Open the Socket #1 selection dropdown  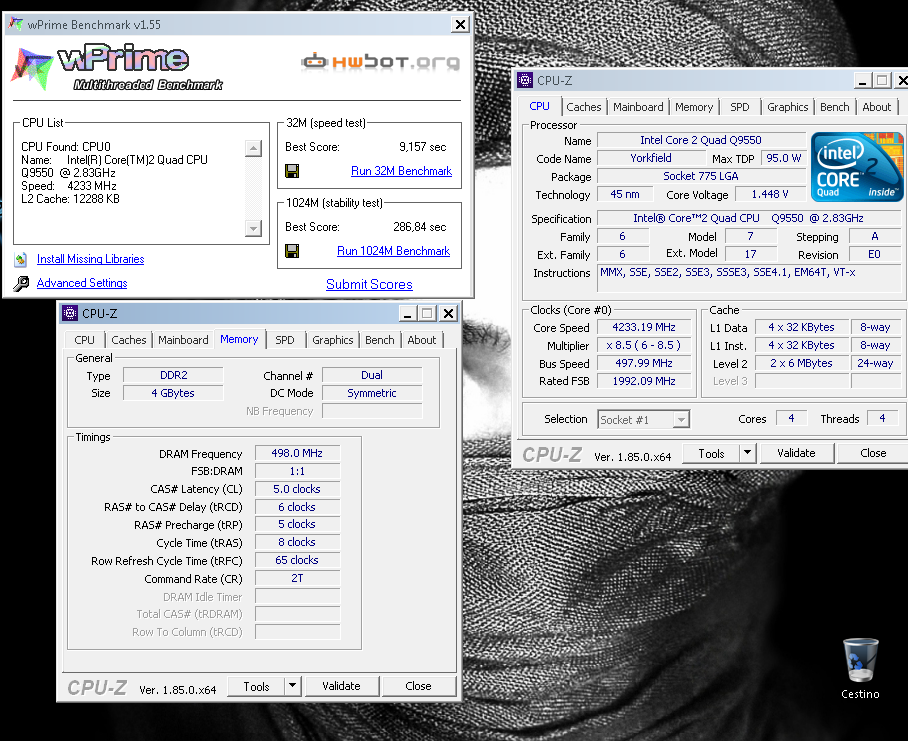[643, 419]
